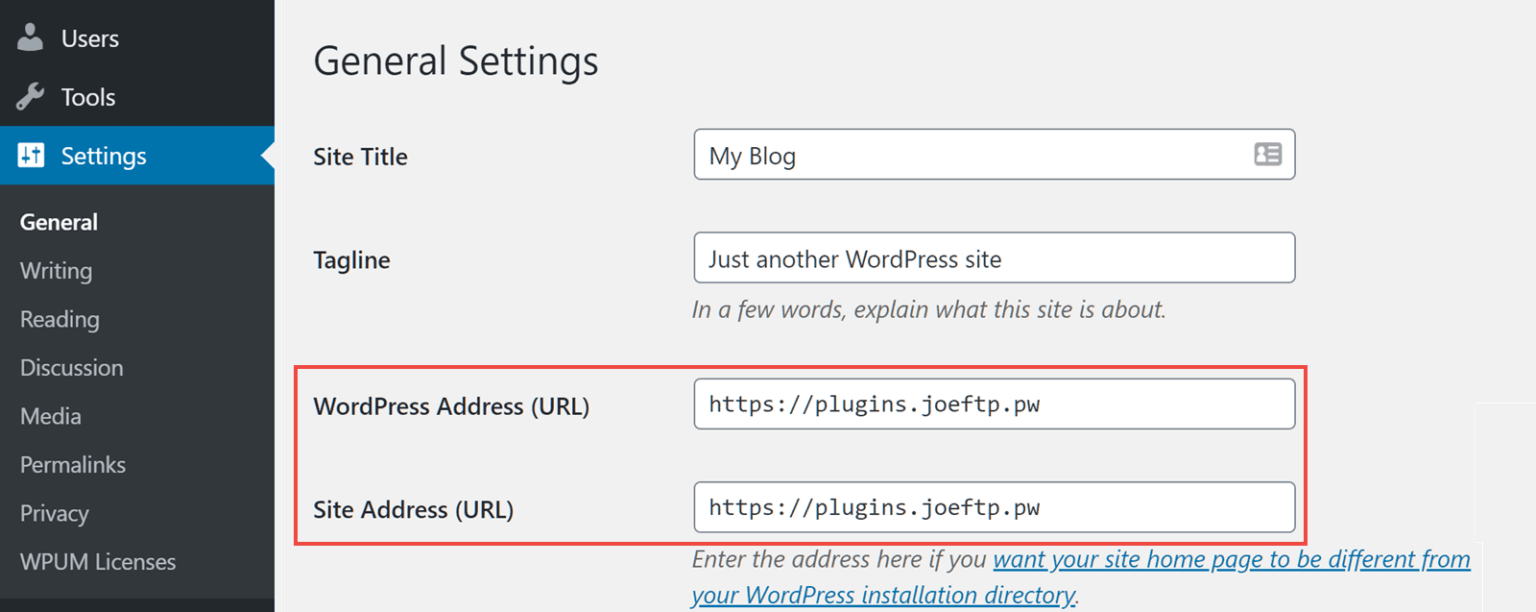
Task: Go to Permalinks settings
Action: (73, 465)
